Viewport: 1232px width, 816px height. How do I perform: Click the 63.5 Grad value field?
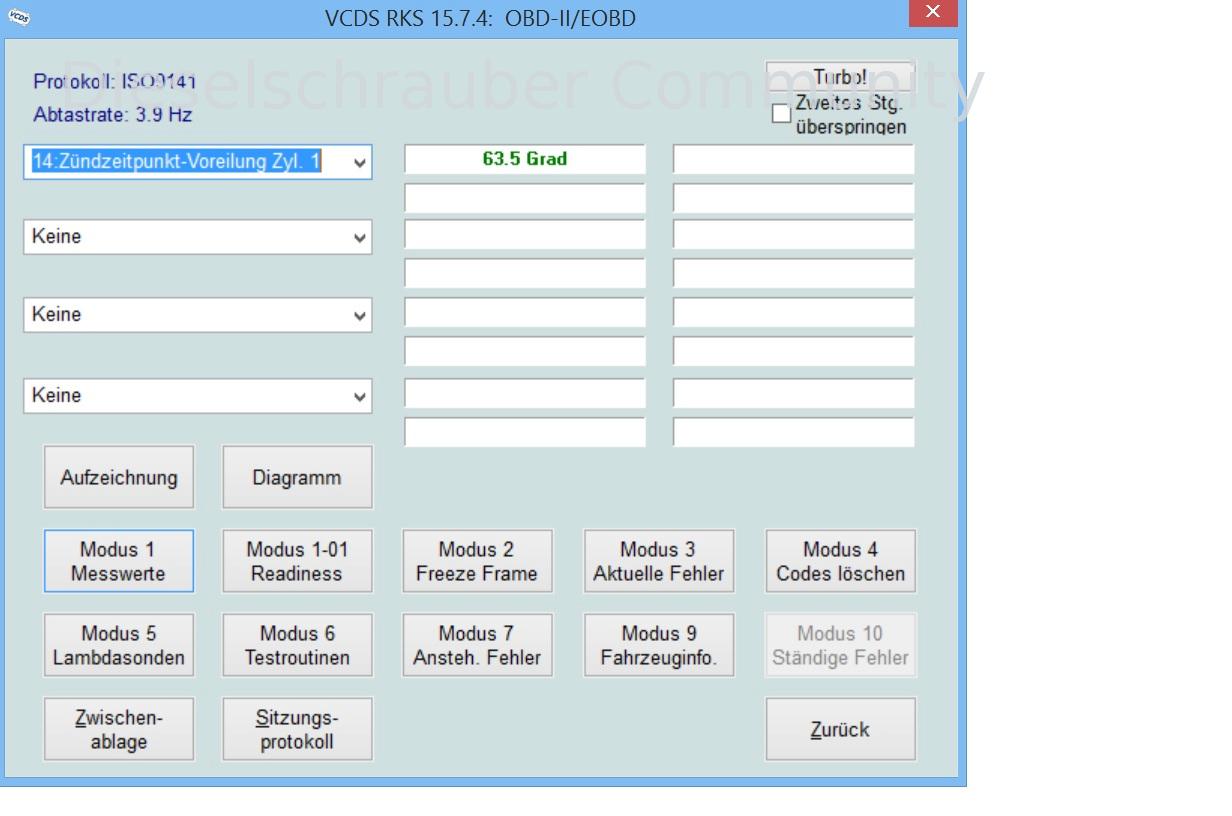(525, 159)
